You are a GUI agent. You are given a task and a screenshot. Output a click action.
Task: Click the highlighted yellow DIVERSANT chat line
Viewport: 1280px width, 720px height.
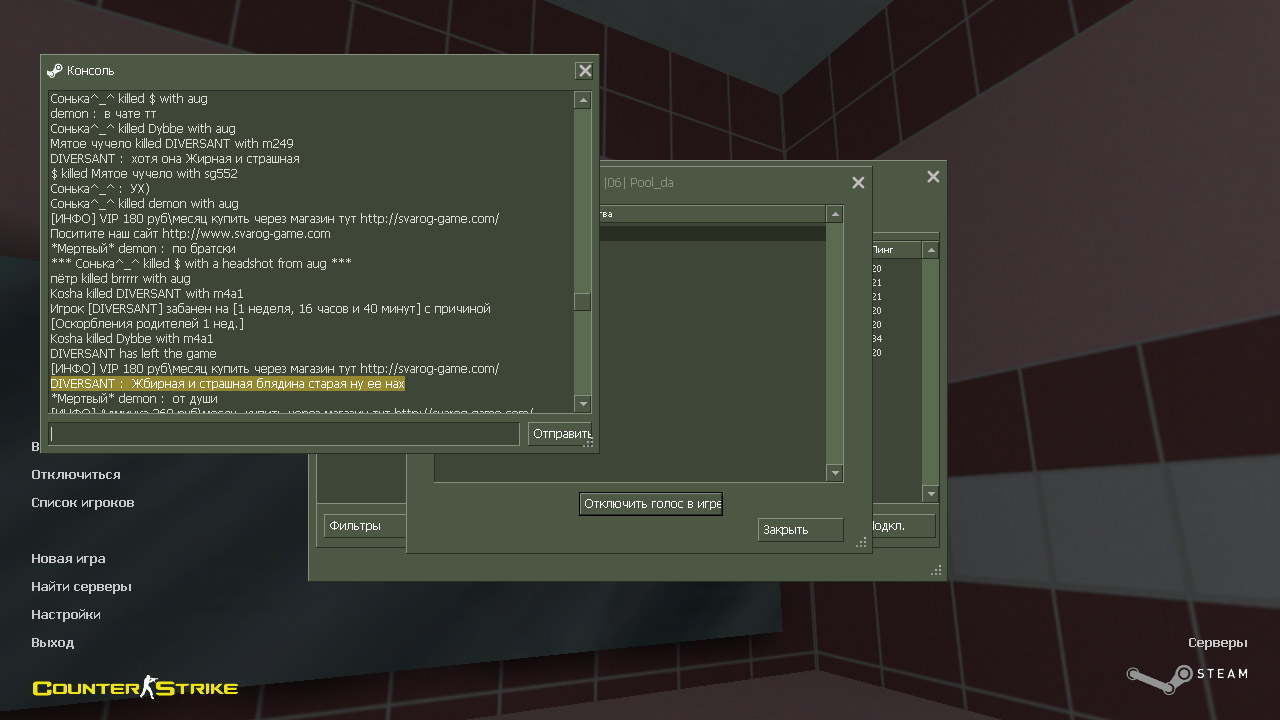(228, 384)
